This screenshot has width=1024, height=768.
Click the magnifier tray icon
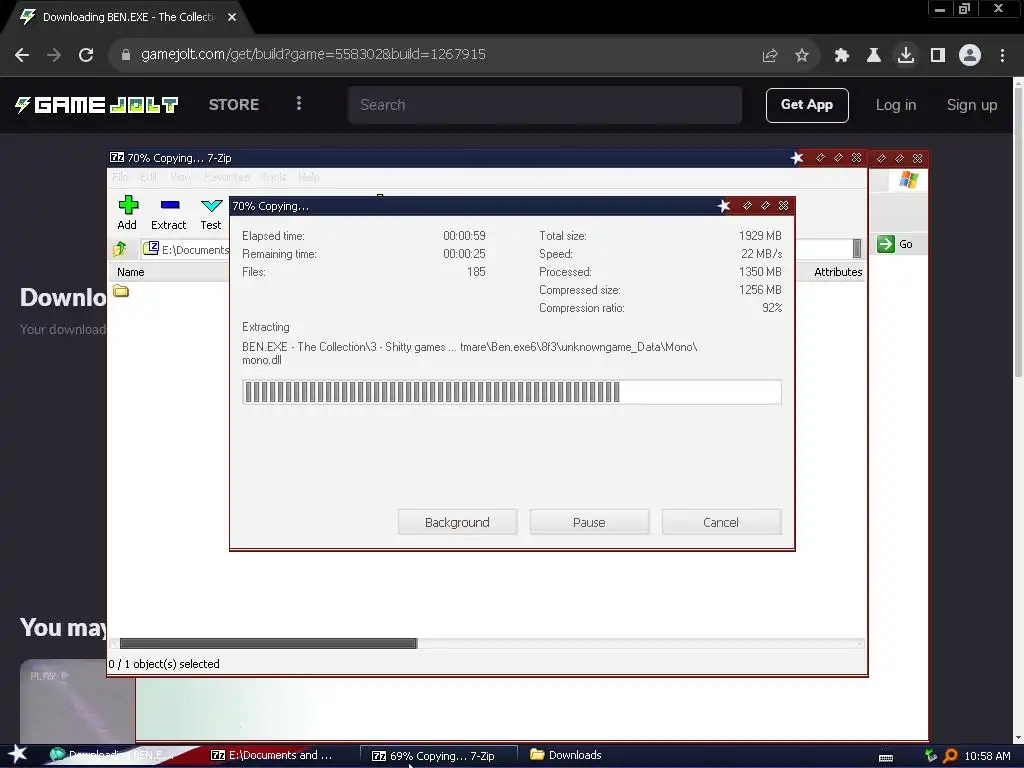(x=950, y=756)
